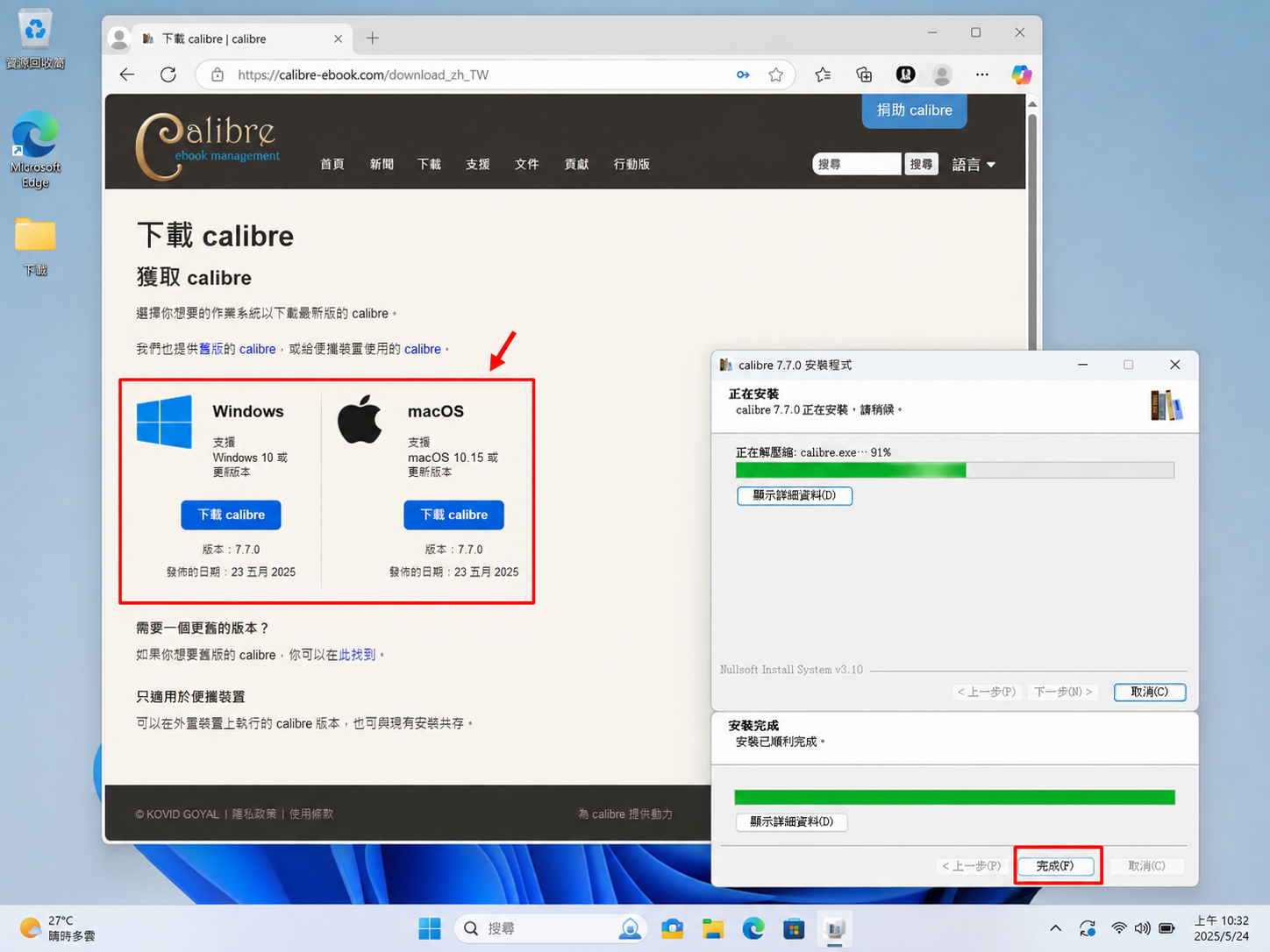View site information via the lock icon
This screenshot has height=952, width=1270.
(x=218, y=75)
